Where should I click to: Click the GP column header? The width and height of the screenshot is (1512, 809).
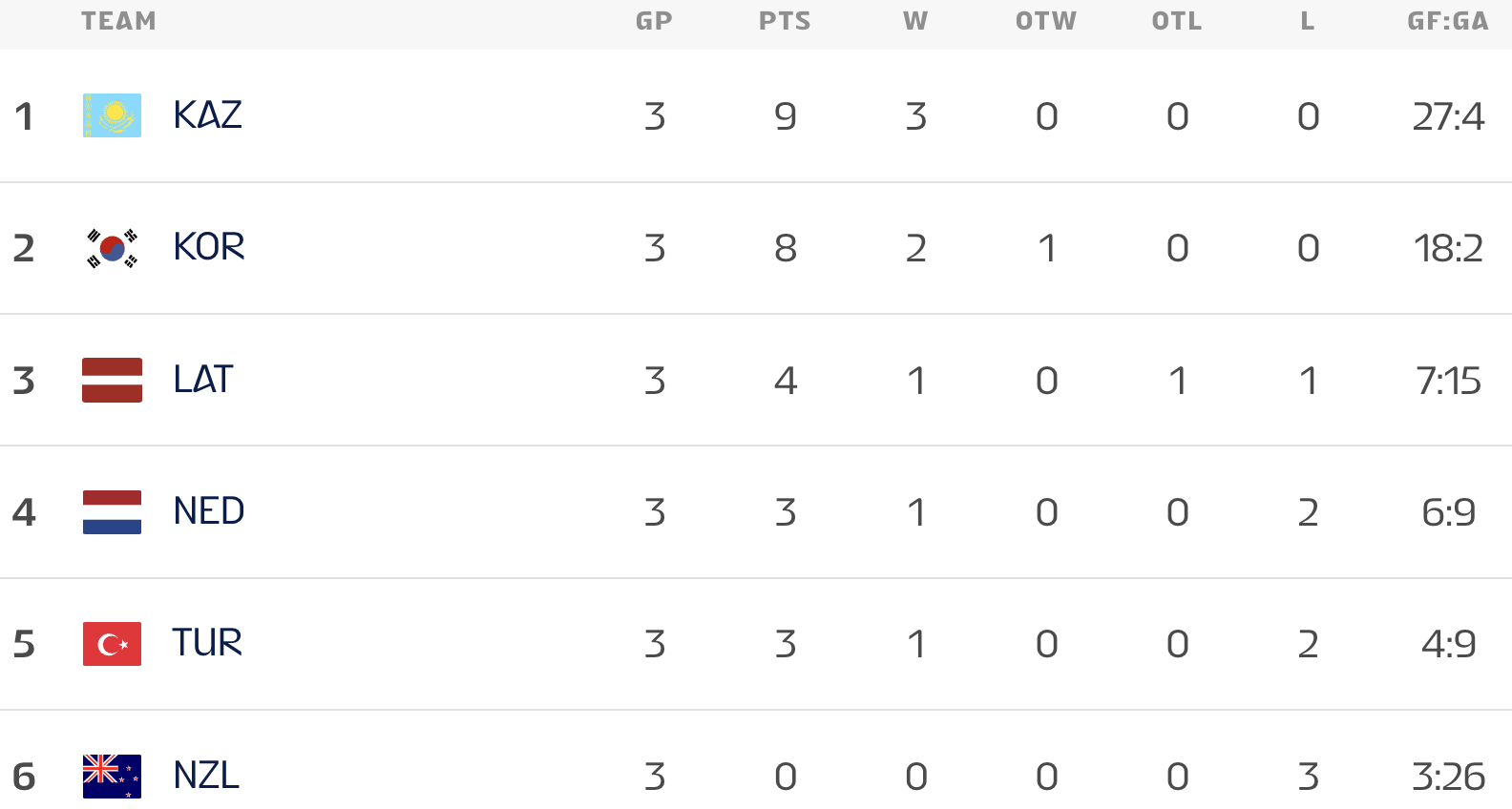[654, 21]
